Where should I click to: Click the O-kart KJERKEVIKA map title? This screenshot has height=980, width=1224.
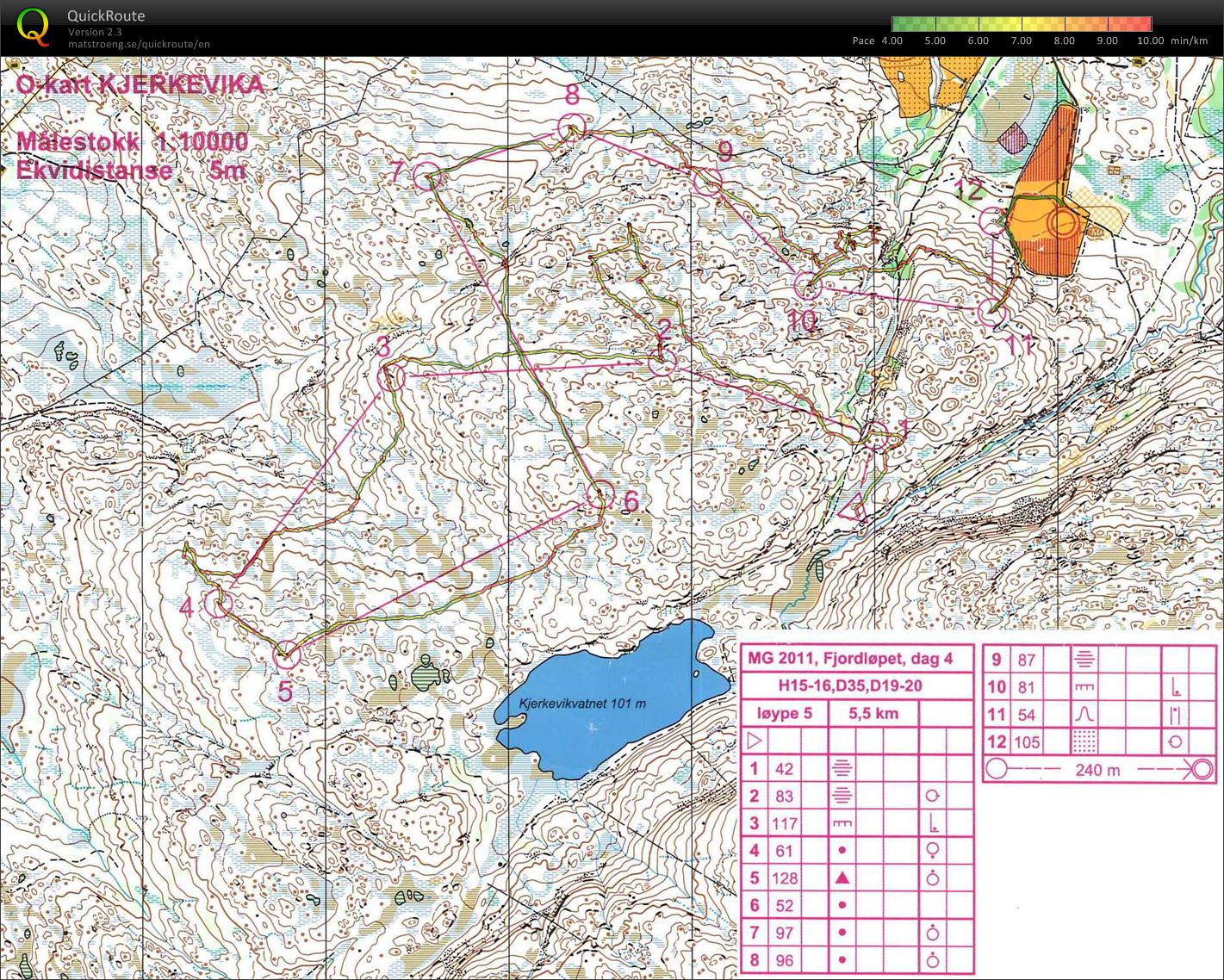(140, 85)
